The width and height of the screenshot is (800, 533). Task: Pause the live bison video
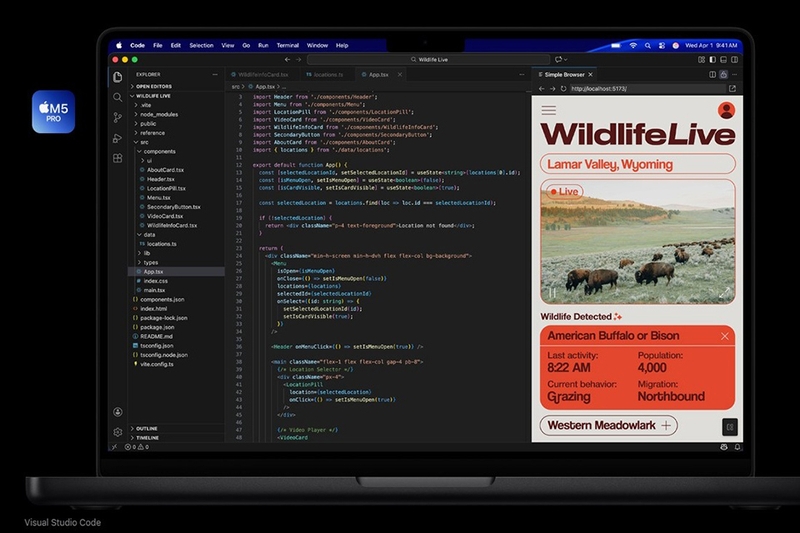(552, 293)
